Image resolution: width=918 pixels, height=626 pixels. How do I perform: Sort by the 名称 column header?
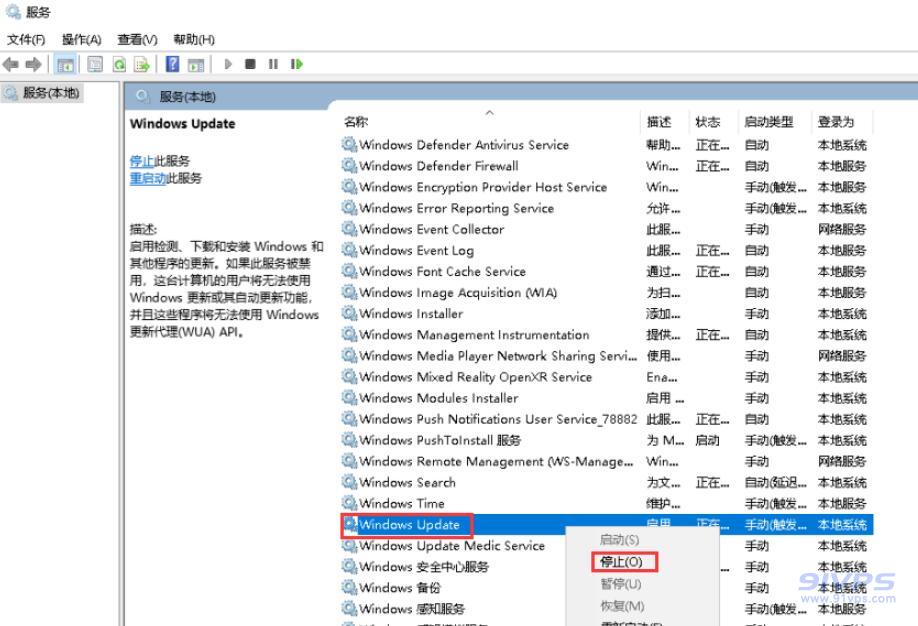[356, 122]
